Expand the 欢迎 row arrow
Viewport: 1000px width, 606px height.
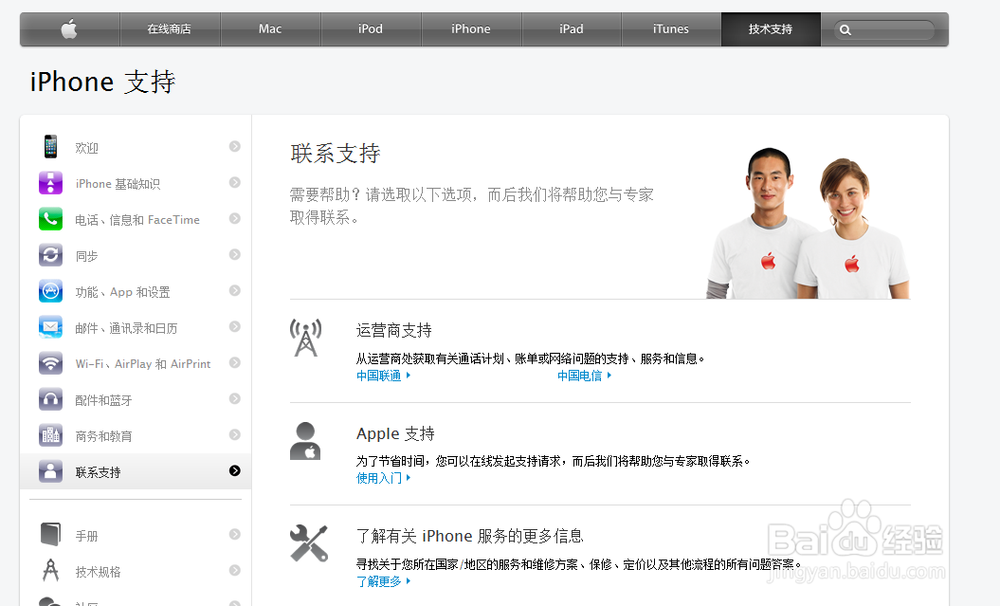coord(235,146)
